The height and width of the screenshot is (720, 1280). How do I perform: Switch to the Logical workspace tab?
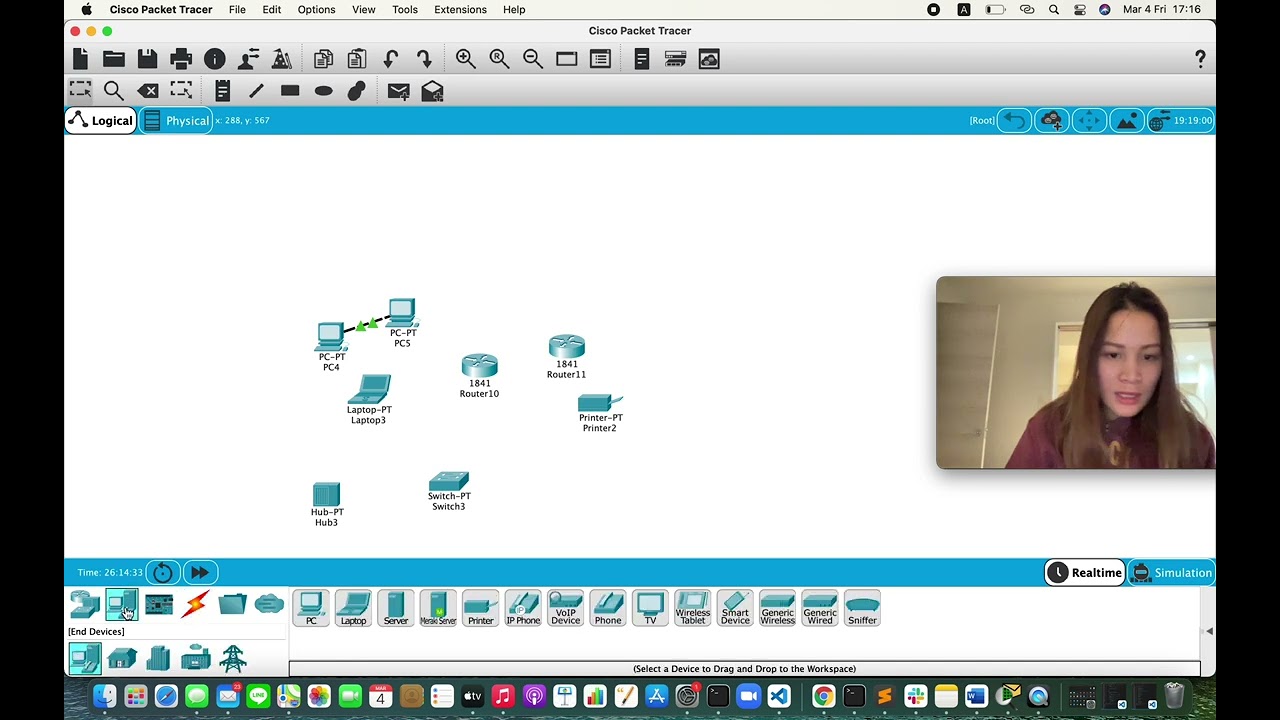pyautogui.click(x=100, y=121)
